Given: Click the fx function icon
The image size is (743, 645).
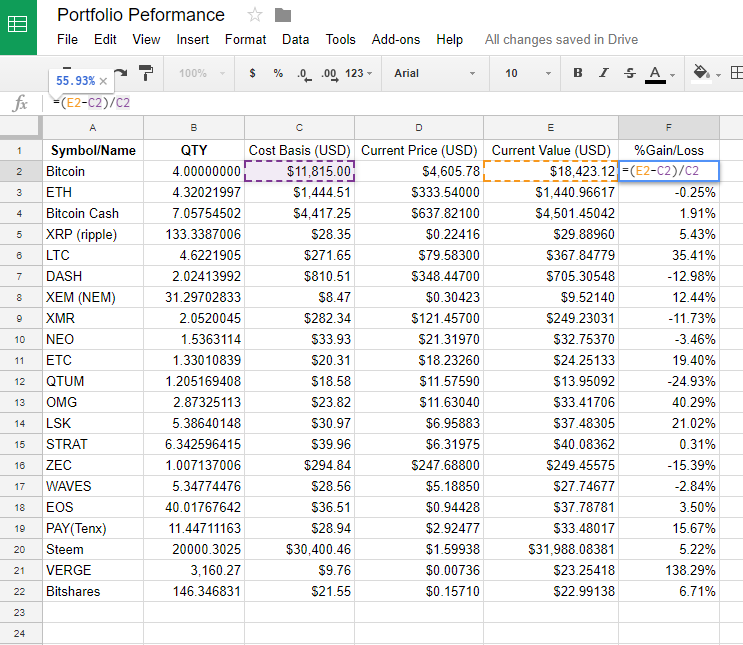Looking at the screenshot, I should [20, 103].
